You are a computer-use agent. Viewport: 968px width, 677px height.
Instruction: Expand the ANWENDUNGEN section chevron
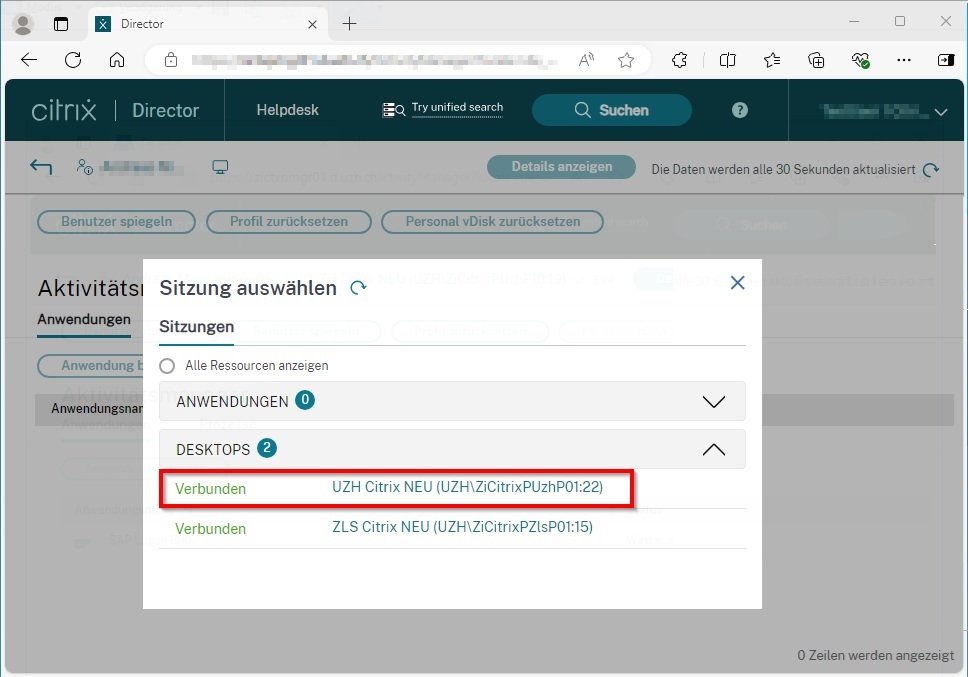click(x=713, y=401)
